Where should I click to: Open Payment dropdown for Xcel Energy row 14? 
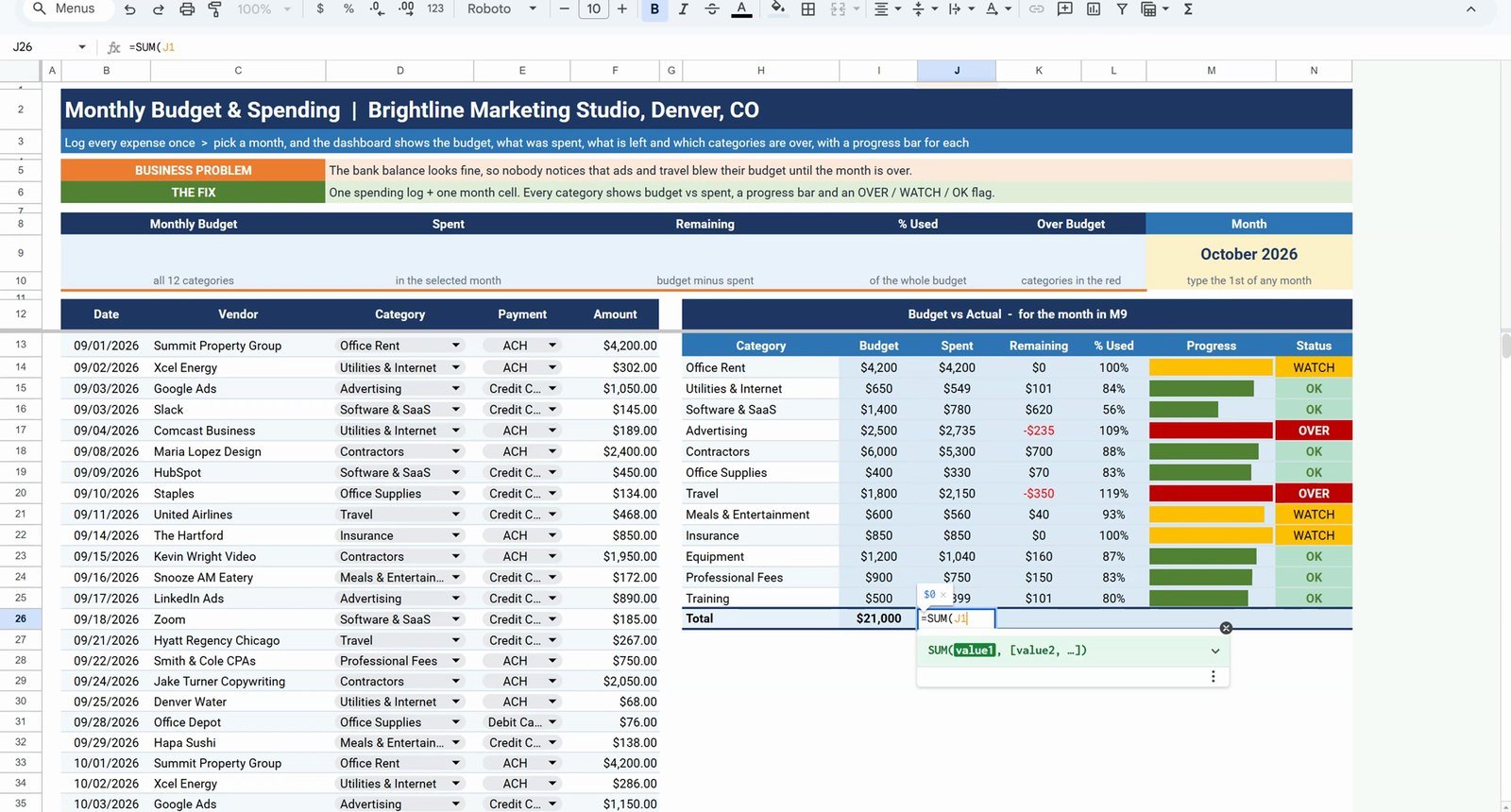point(552,367)
